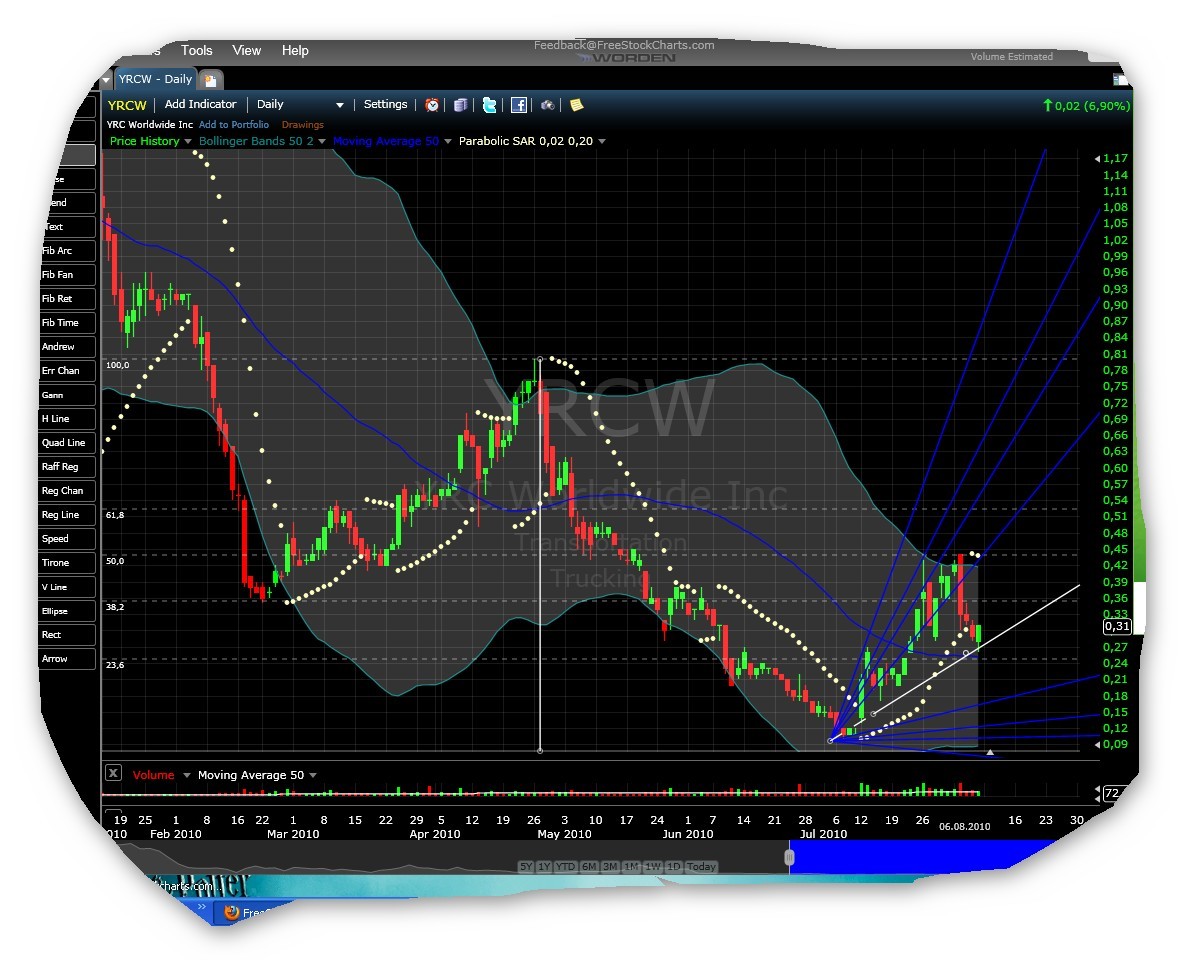
Task: Select the Reg Line drawing tool
Action: coord(68,514)
